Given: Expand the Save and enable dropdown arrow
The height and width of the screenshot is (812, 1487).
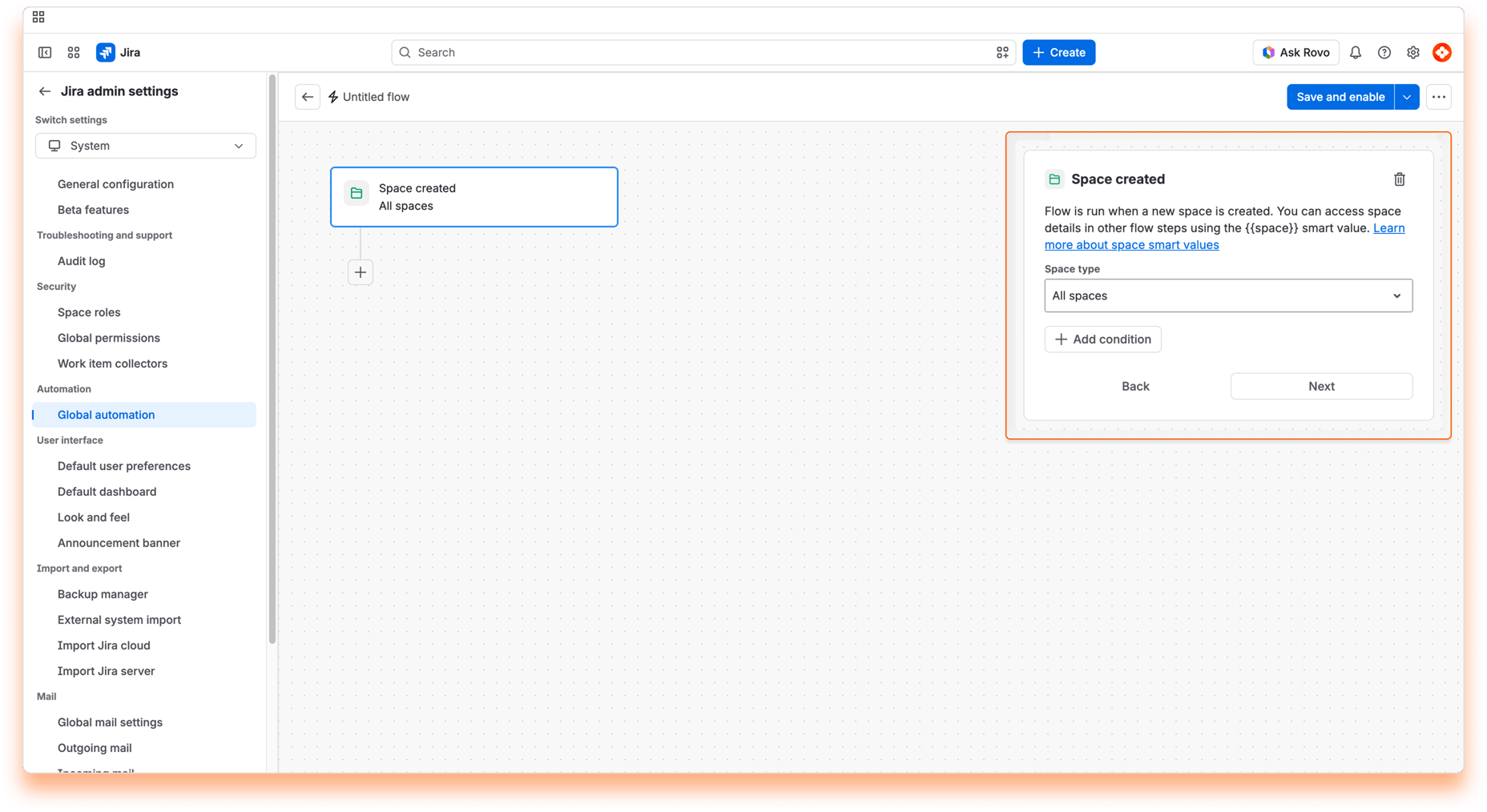Looking at the screenshot, I should coord(1407,97).
